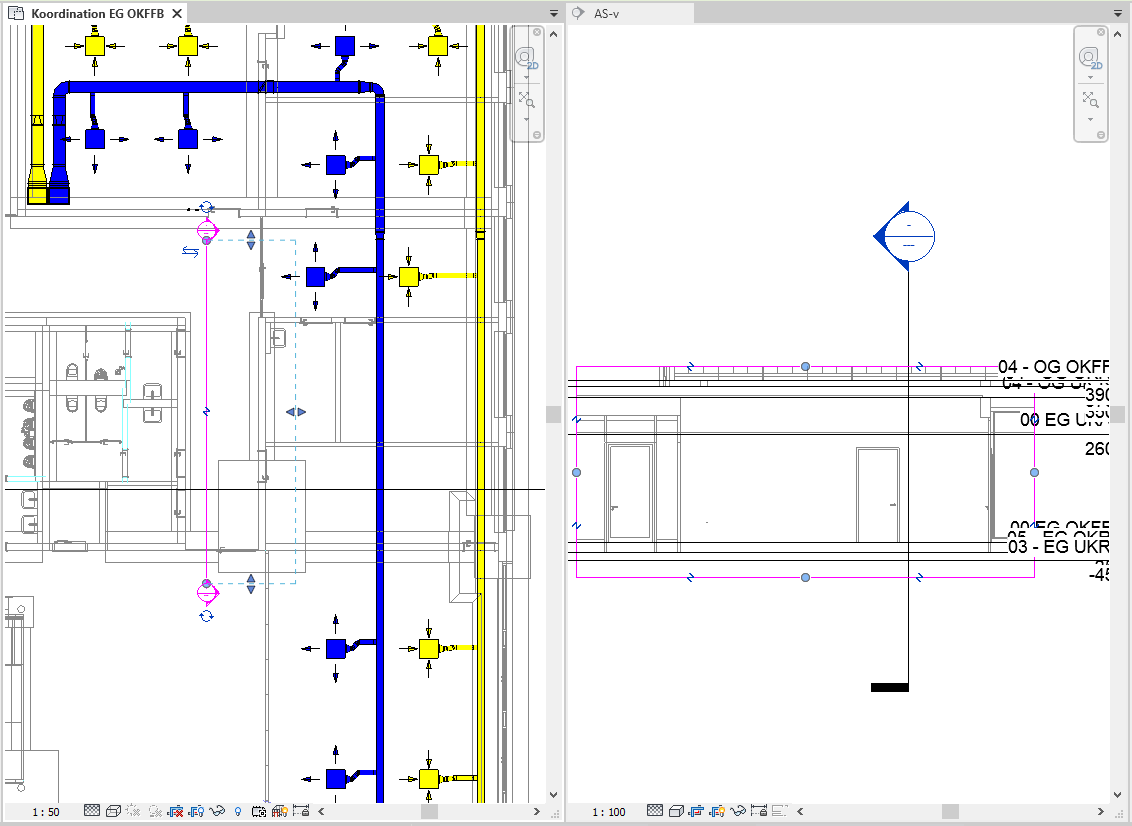Image resolution: width=1132 pixels, height=826 pixels.
Task: Open temporary hide/isolate in AS-v view
Action: (739, 811)
